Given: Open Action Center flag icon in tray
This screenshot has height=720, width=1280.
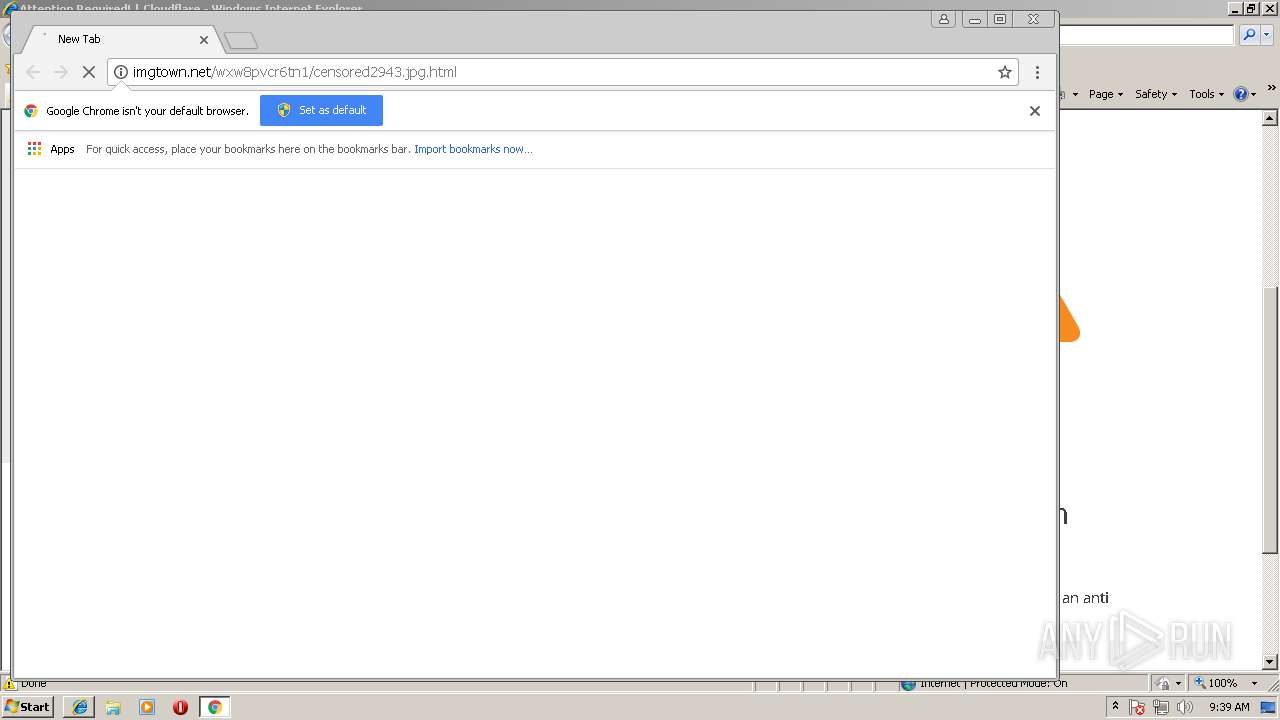Looking at the screenshot, I should click(x=1137, y=707).
